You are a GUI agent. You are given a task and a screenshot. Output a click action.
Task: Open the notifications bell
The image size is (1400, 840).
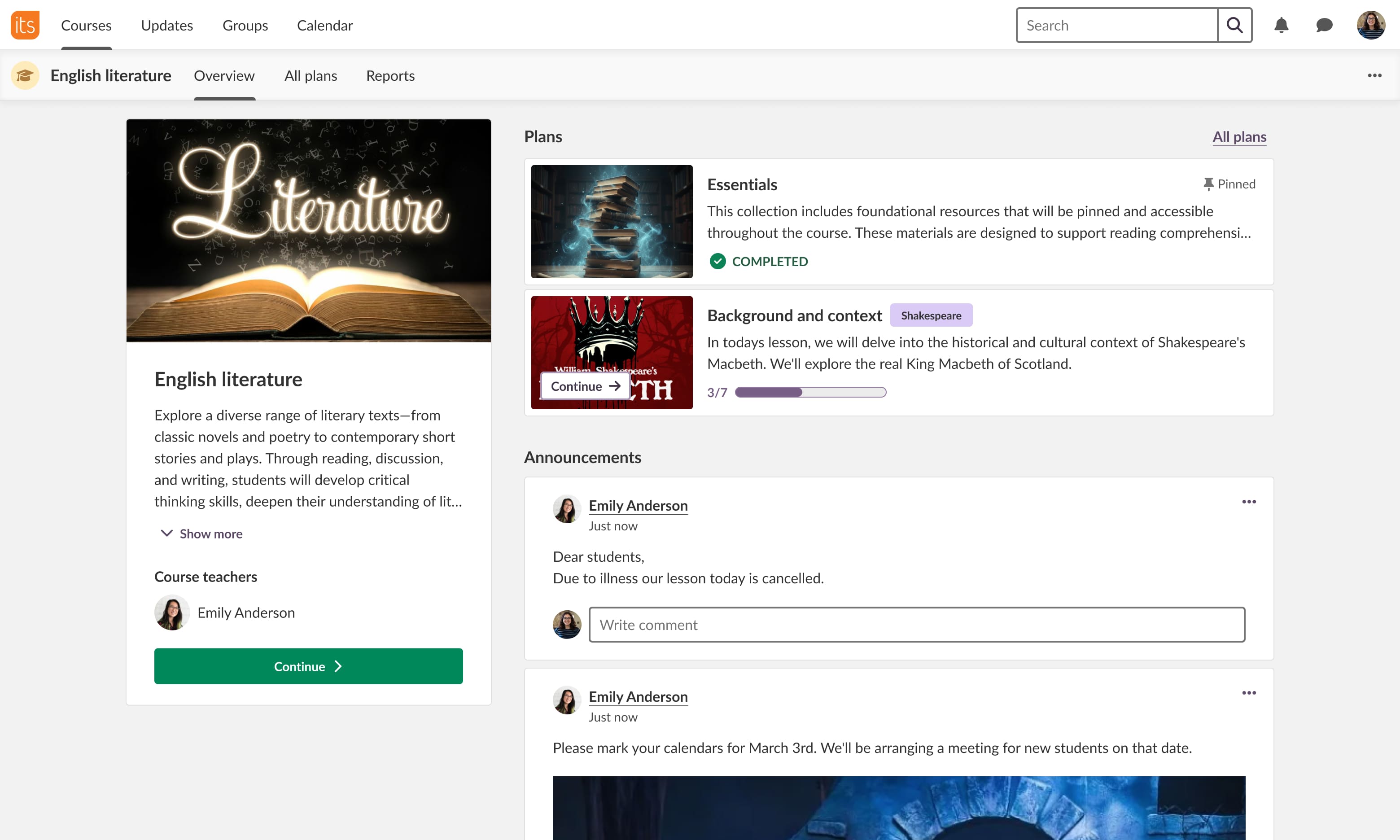pyautogui.click(x=1281, y=25)
